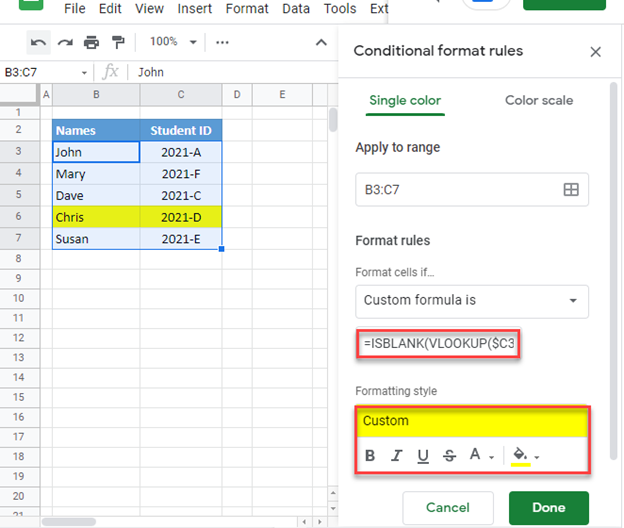Select cell Mary
This screenshot has width=624, height=528.
[x=96, y=174]
